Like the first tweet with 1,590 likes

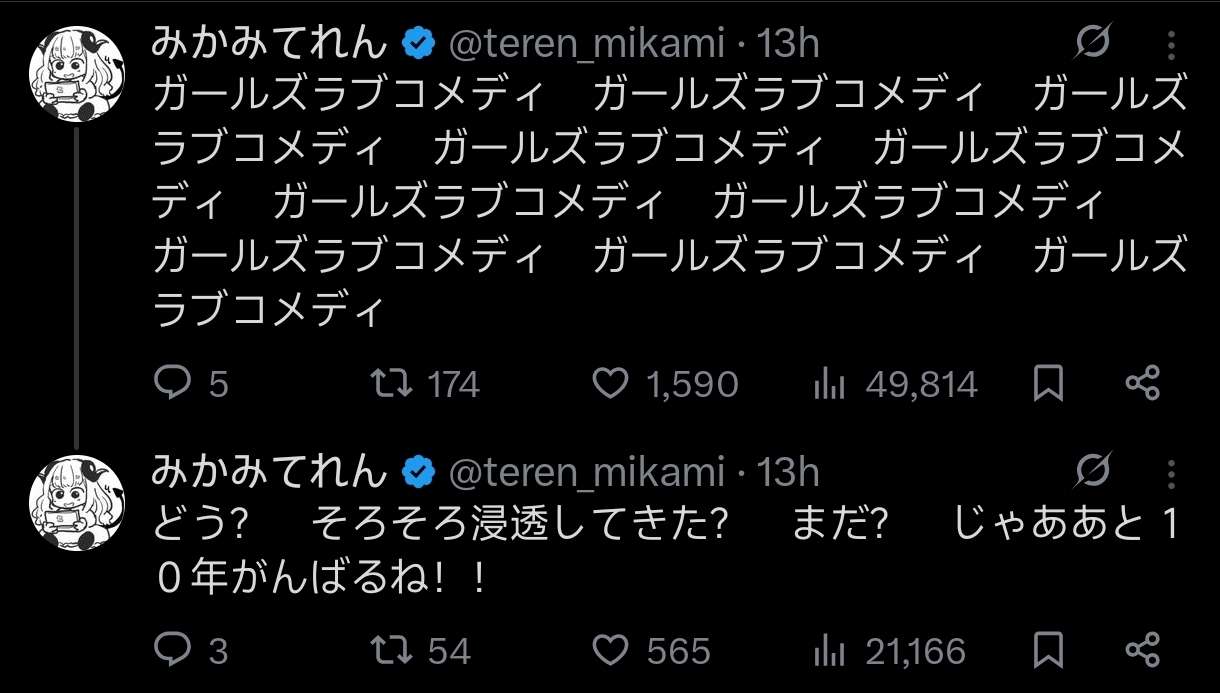point(665,384)
